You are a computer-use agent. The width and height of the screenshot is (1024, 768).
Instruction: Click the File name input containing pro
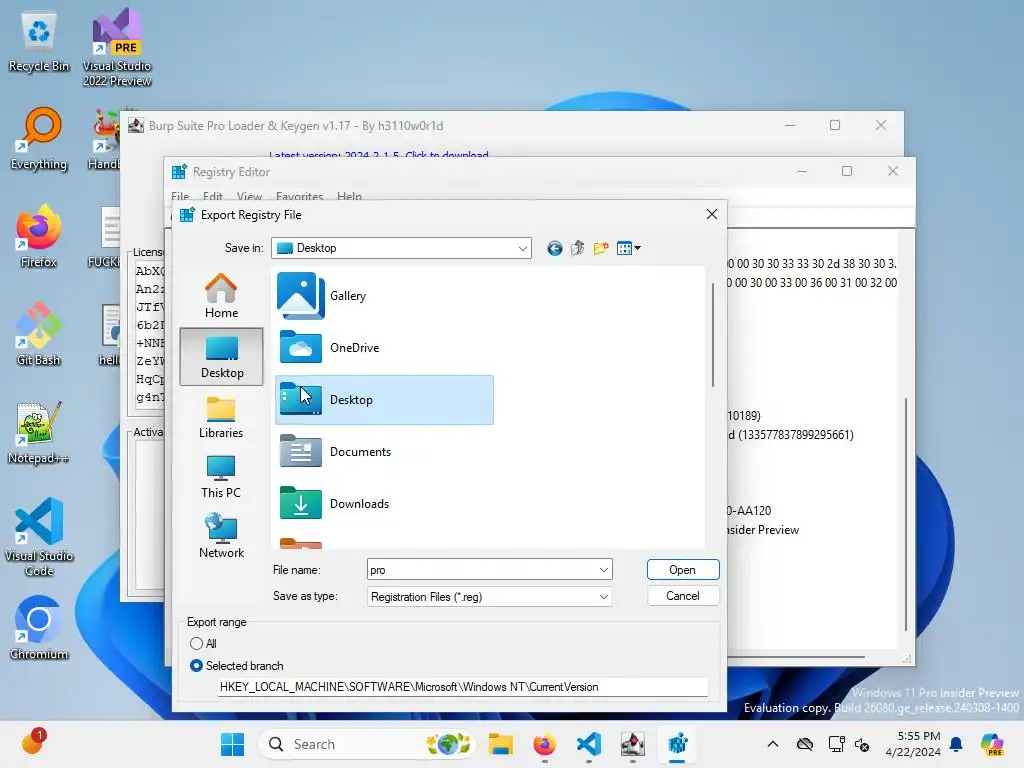[482, 570]
